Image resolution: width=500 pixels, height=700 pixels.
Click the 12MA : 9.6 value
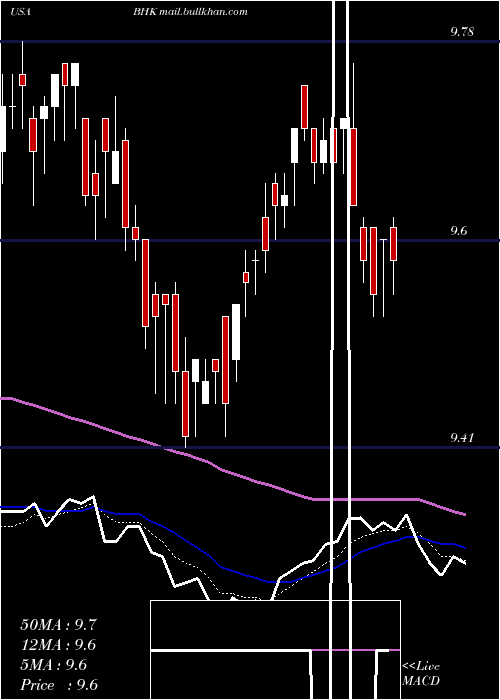pyautogui.click(x=58, y=645)
